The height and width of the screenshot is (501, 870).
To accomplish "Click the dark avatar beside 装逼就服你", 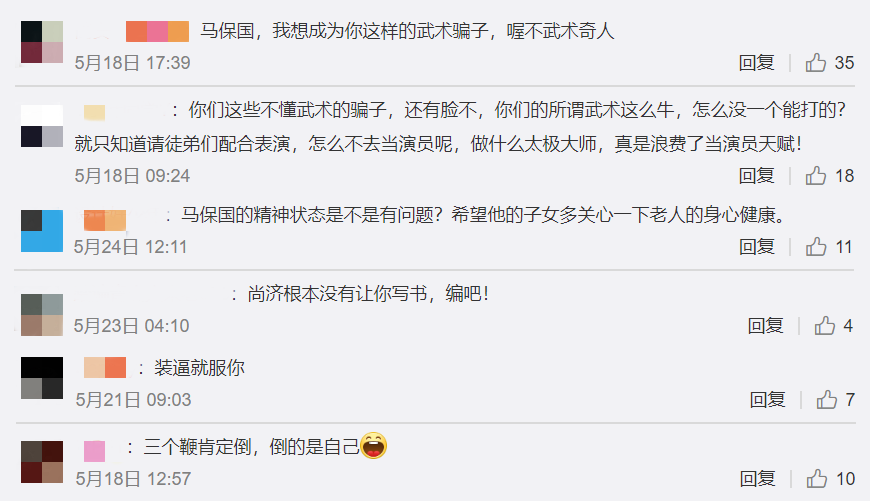I will [x=42, y=378].
